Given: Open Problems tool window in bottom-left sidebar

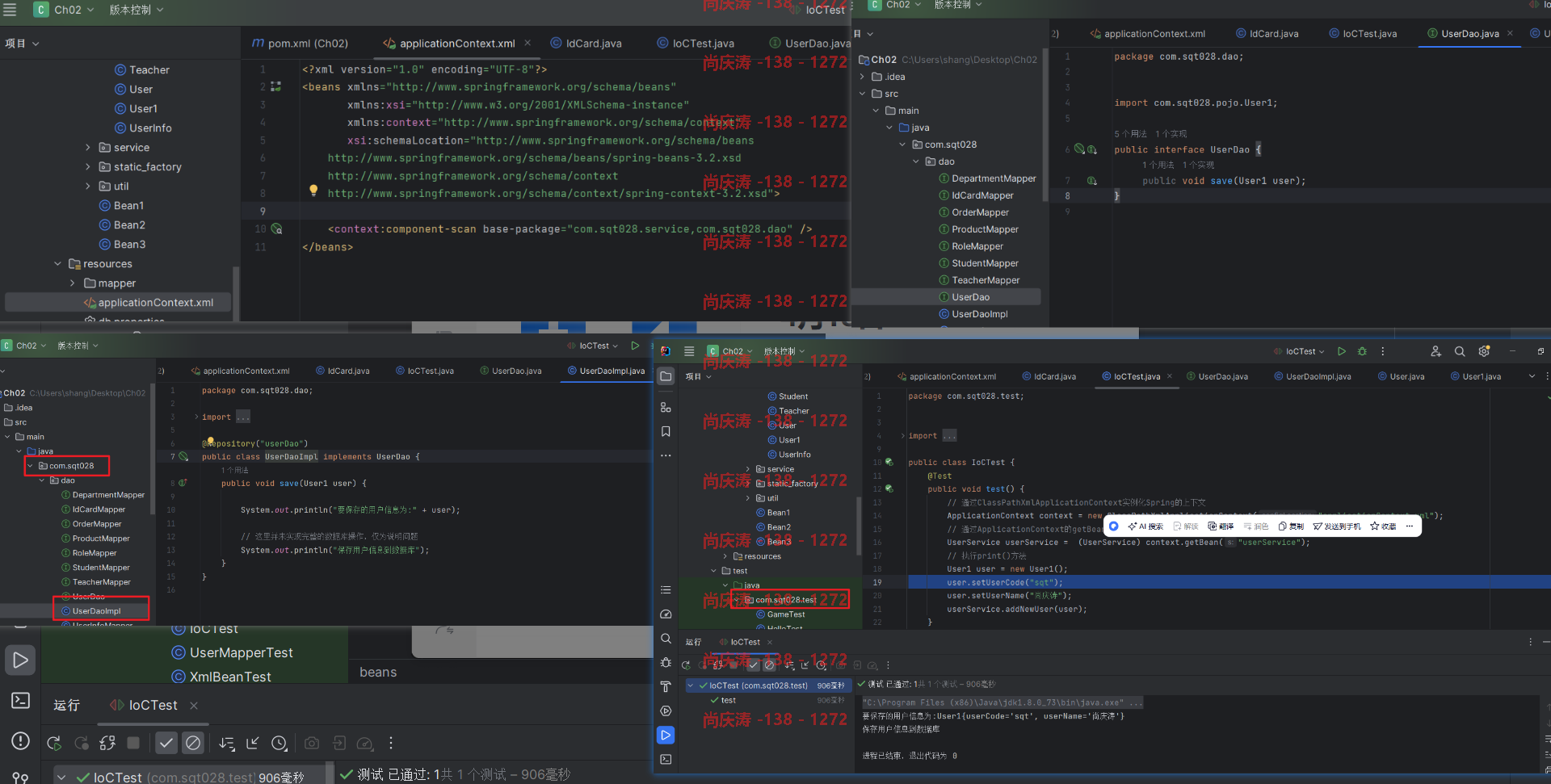Looking at the screenshot, I should [x=21, y=740].
